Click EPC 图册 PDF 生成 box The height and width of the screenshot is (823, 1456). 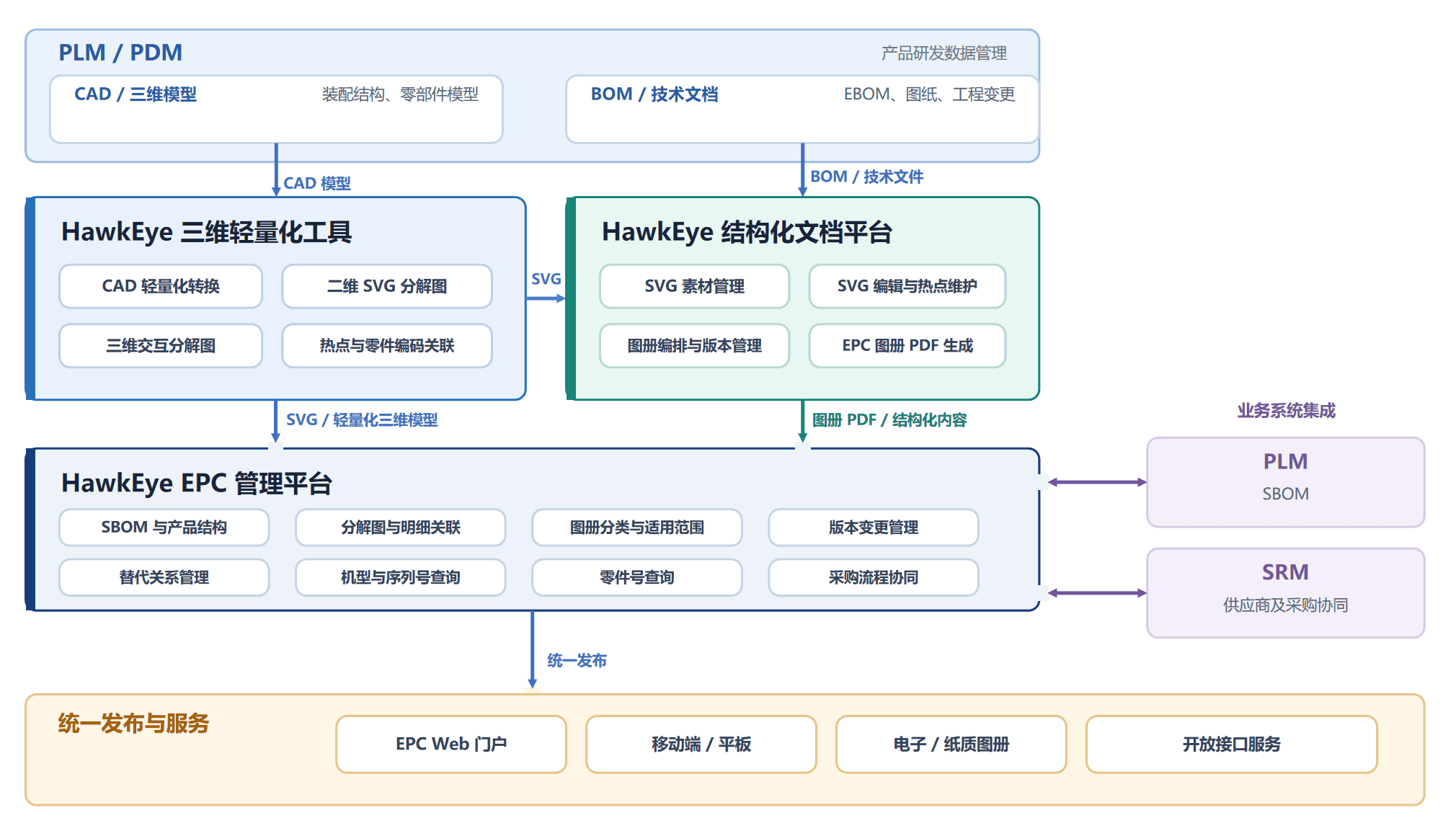point(907,346)
